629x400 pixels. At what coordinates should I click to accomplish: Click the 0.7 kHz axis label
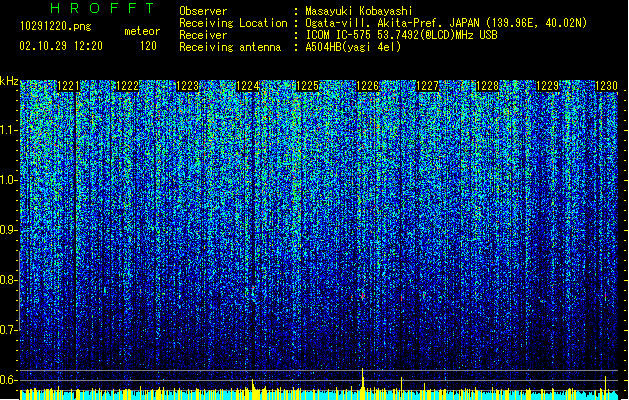pos(8,330)
